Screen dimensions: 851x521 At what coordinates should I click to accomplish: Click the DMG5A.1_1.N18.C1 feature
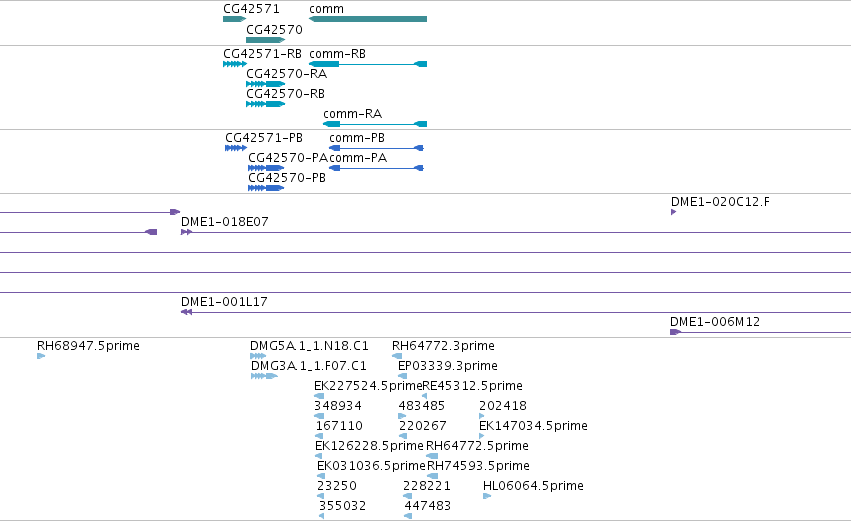[x=258, y=356]
